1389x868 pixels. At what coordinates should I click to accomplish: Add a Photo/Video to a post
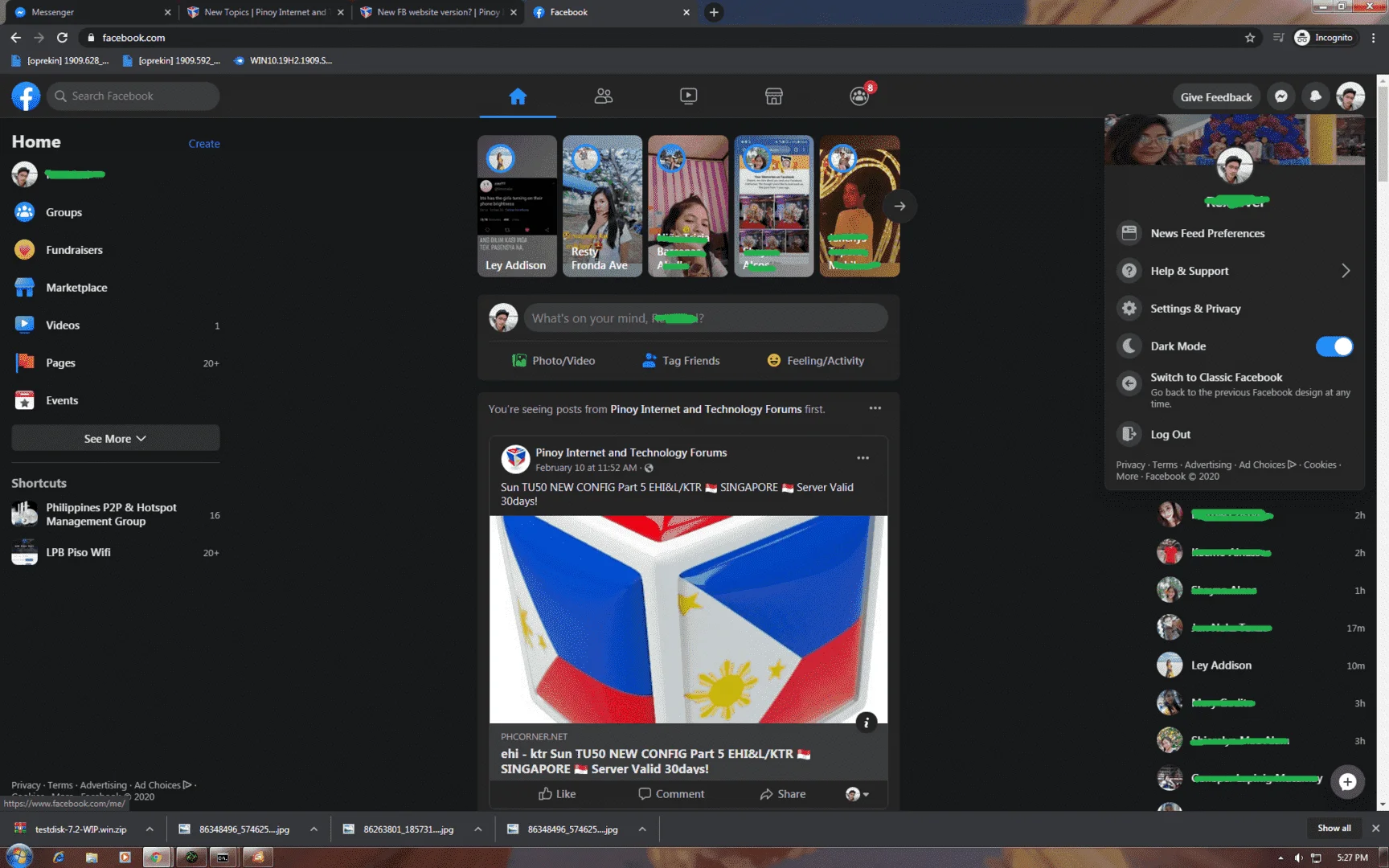coord(554,361)
